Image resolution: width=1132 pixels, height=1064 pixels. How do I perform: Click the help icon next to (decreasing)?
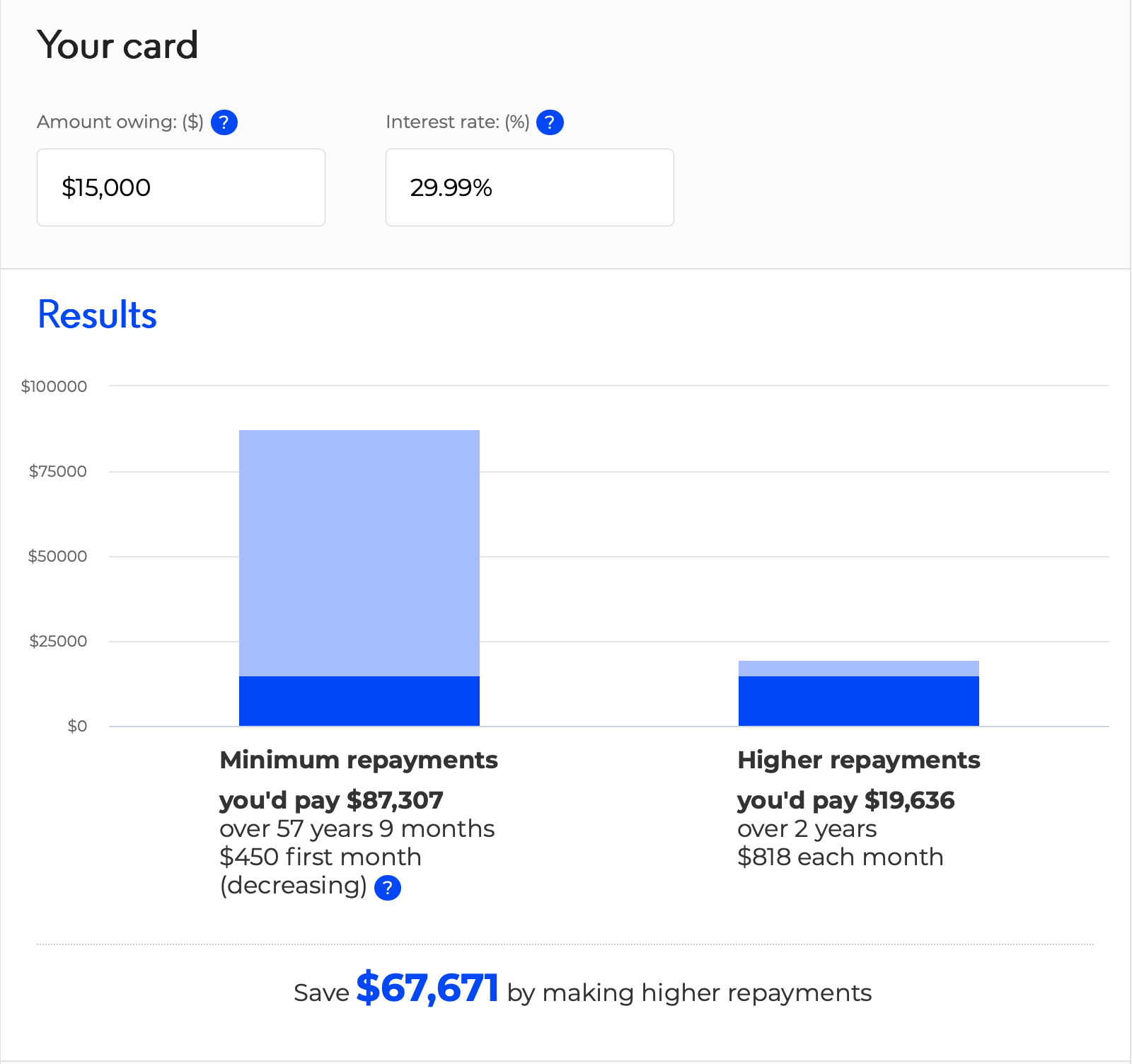(387, 887)
